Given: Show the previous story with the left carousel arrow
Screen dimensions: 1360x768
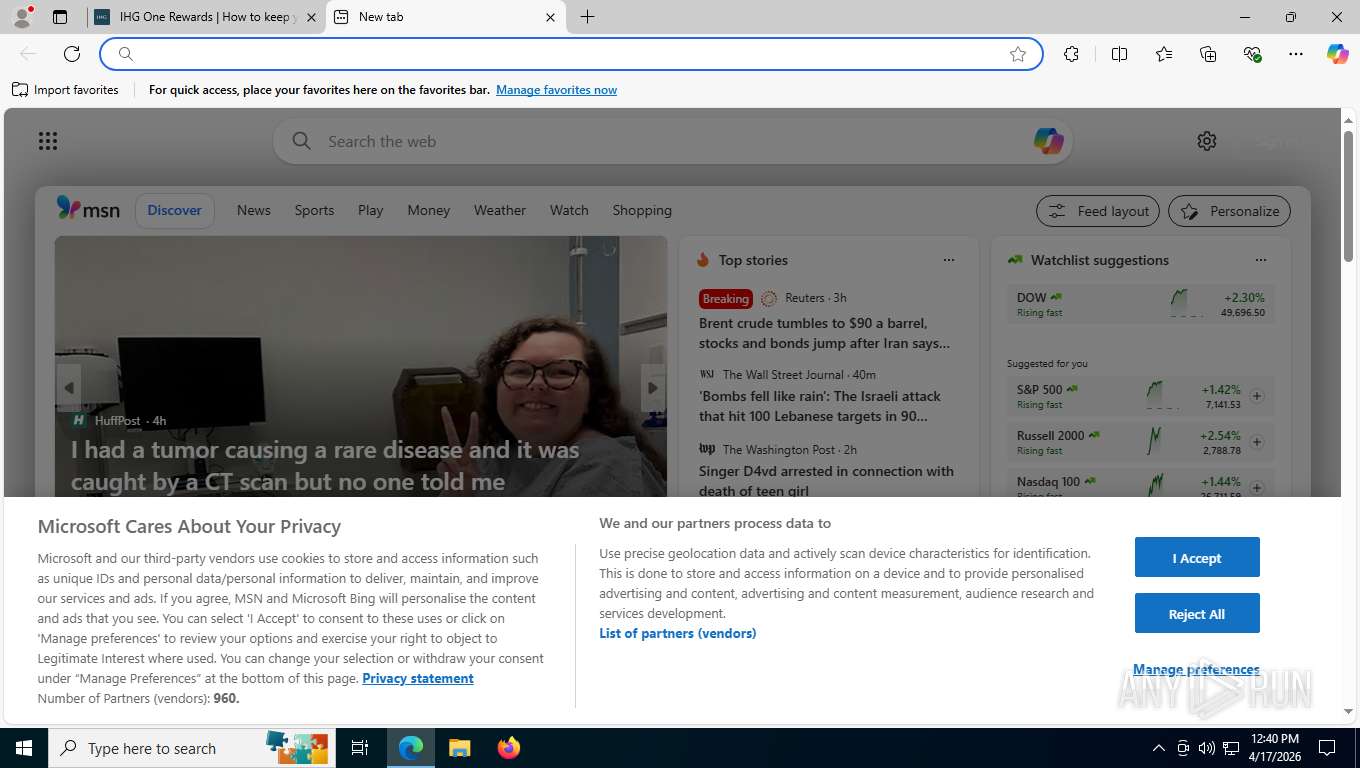Looking at the screenshot, I should pyautogui.click(x=68, y=388).
